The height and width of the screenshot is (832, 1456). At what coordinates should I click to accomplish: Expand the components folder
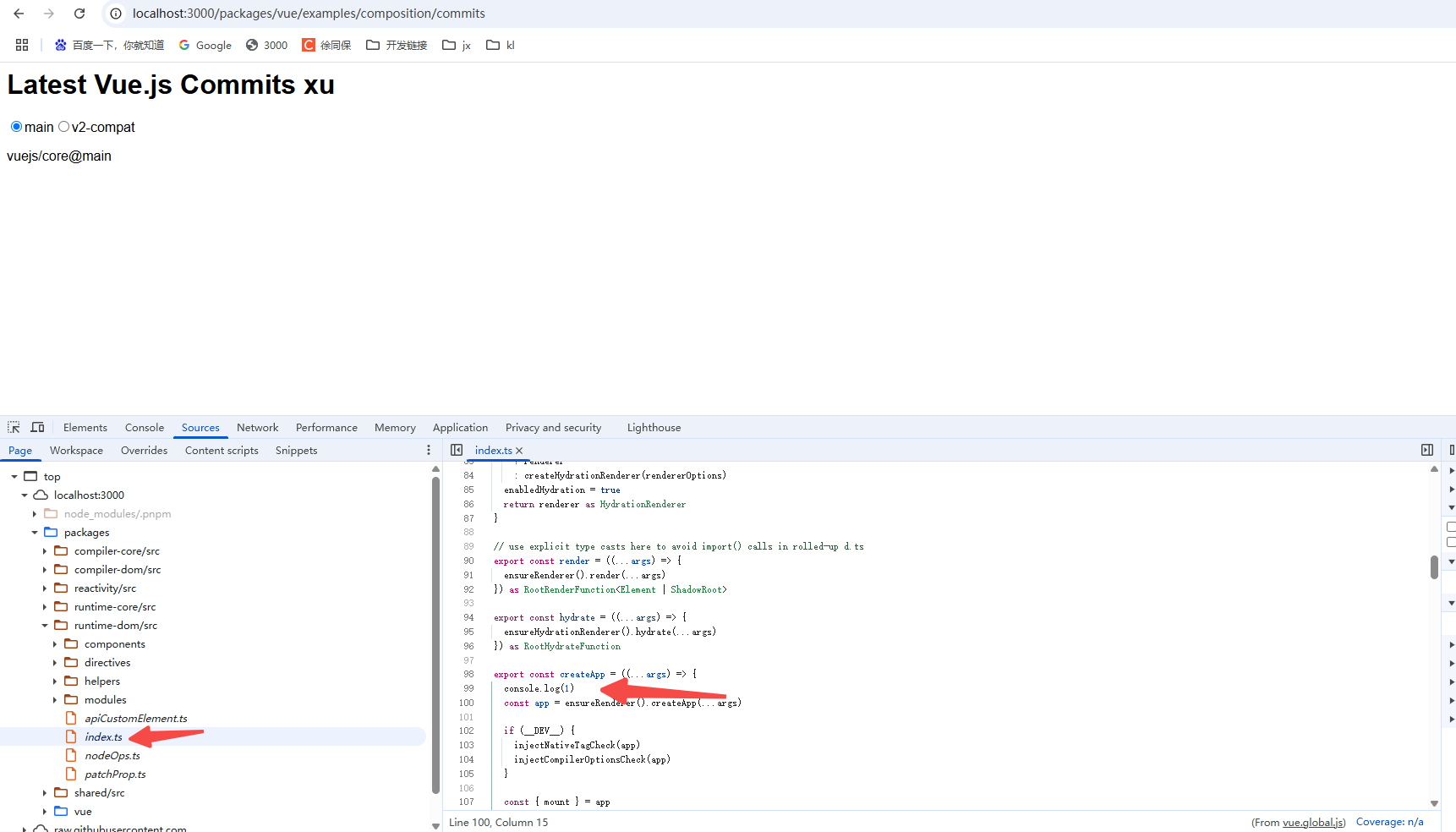coord(55,644)
